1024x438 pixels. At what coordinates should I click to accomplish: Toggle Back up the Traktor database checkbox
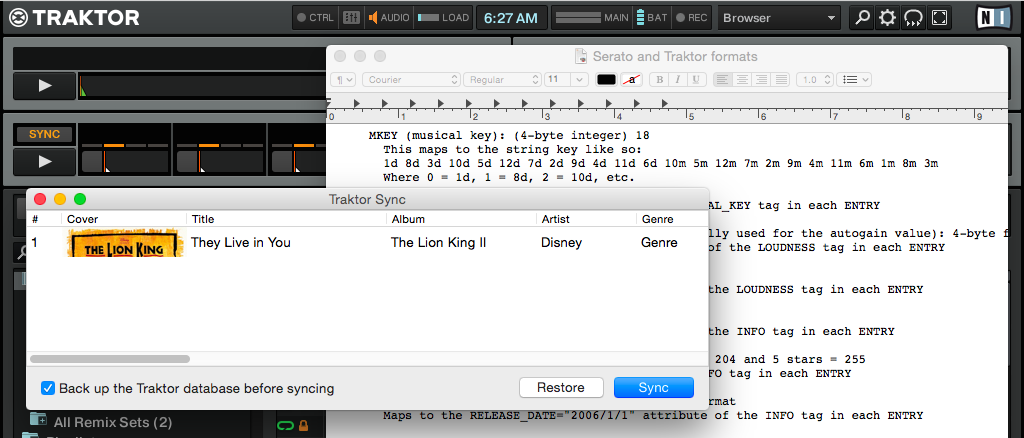[48, 388]
